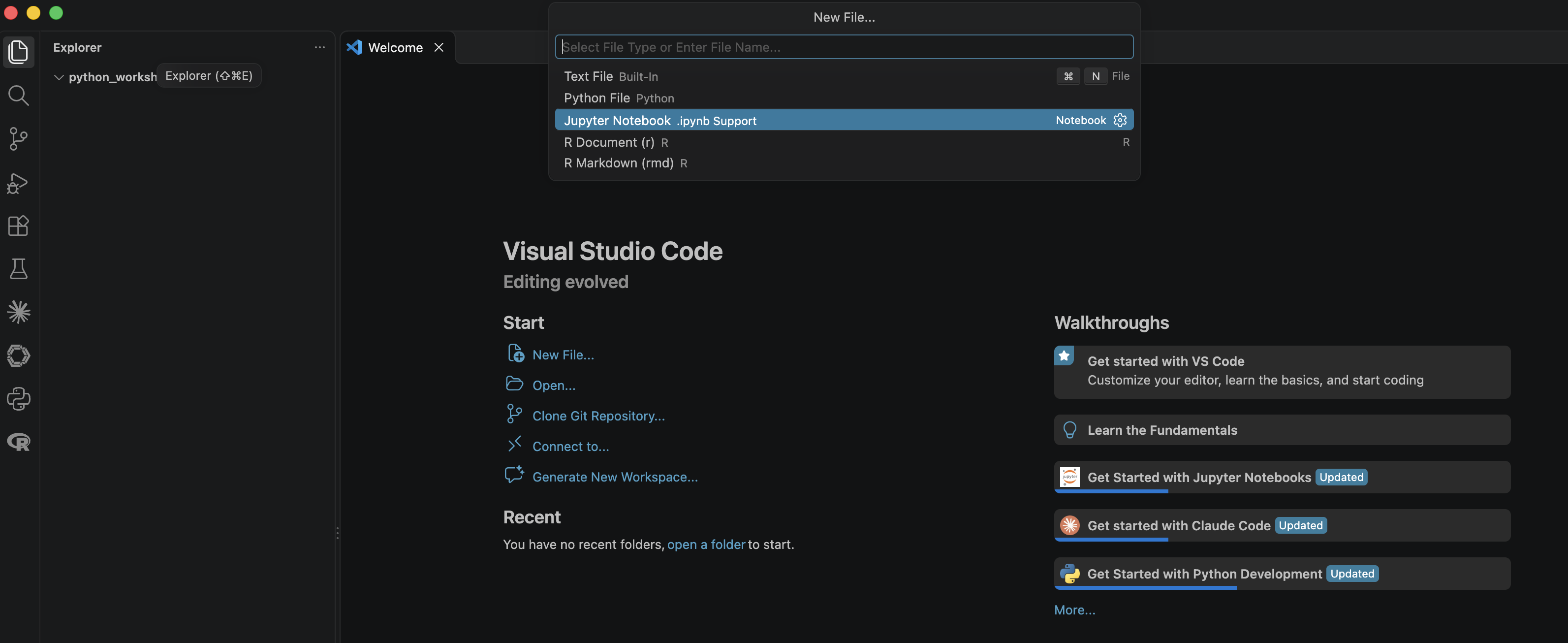Screen dimensions: 1568x643
Task: Click the Open... link
Action: pos(553,386)
